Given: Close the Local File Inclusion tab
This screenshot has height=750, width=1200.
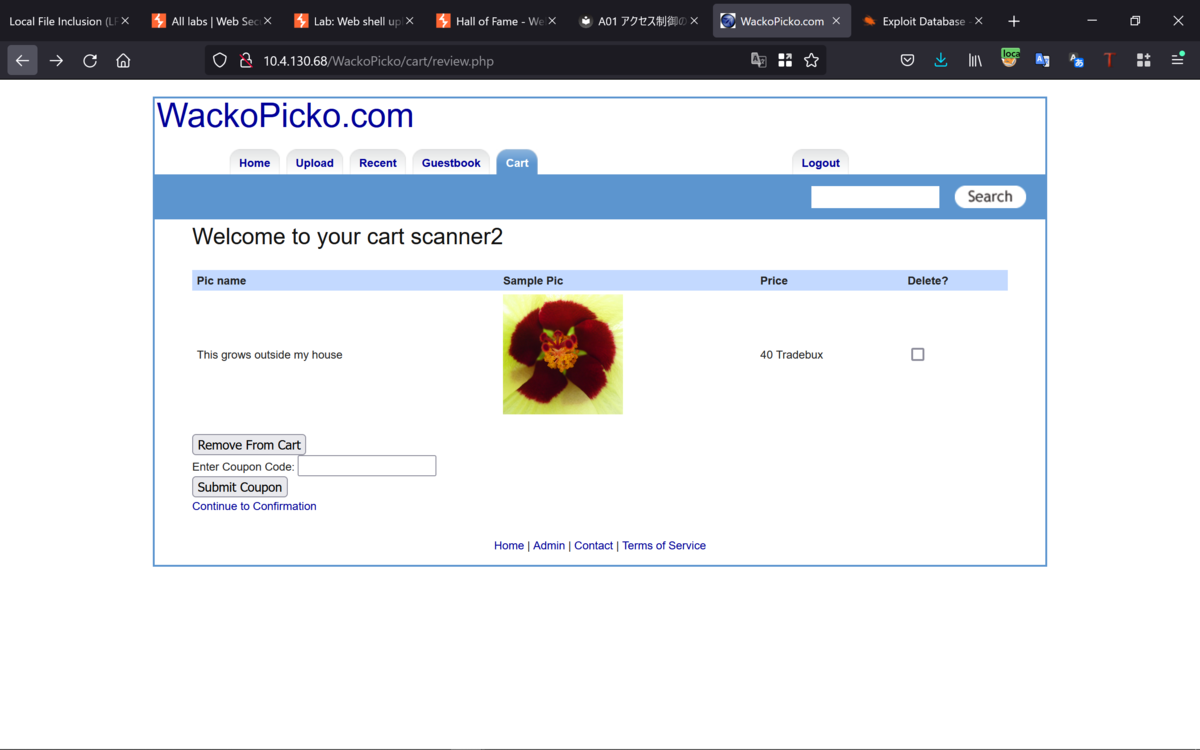Looking at the screenshot, I should [125, 21].
